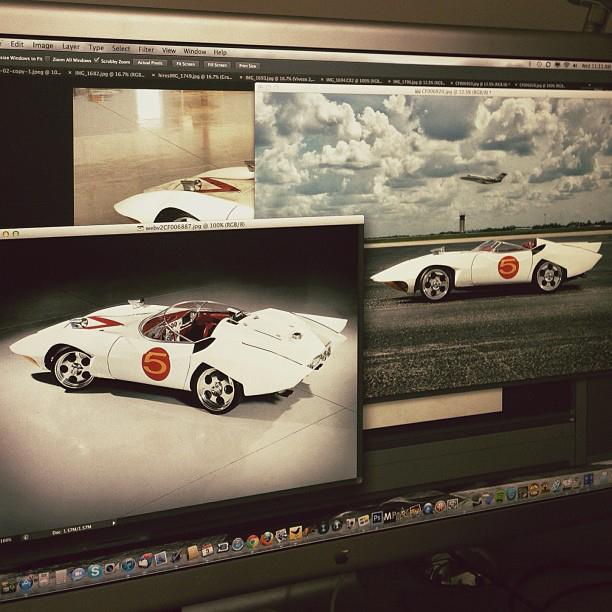Open Firefox from the Dock
612x612 pixels.
click(x=267, y=539)
